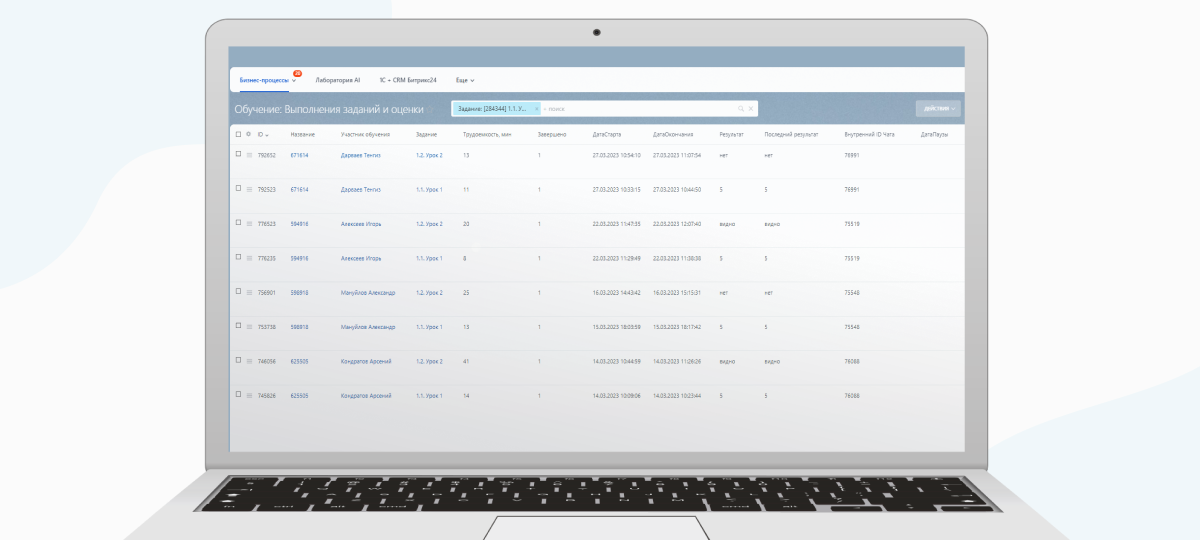The width and height of the screenshot is (1200, 540).
Task: Open the 1С + CRM Битрикс24 tab
Action: click(408, 79)
